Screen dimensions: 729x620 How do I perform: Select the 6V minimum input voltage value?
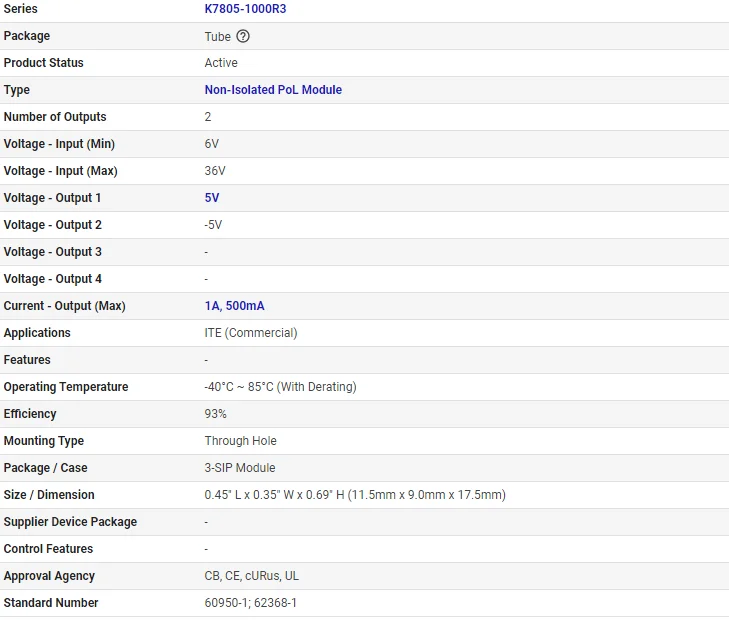point(214,144)
